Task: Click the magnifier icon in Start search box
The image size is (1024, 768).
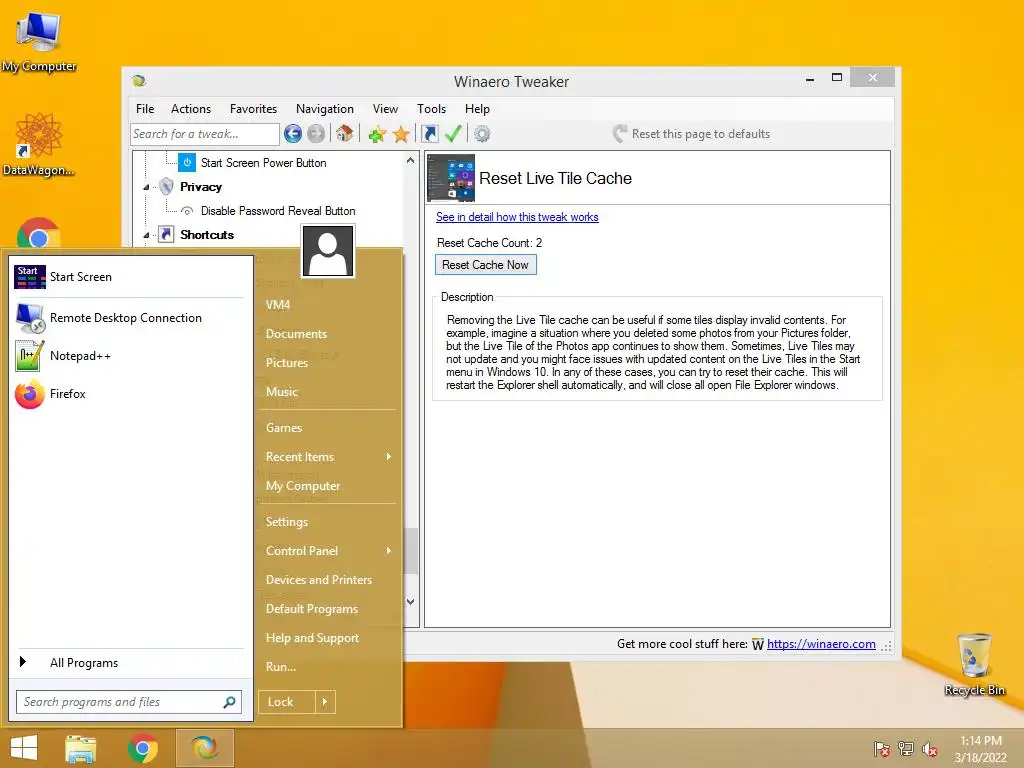Action: coord(229,702)
